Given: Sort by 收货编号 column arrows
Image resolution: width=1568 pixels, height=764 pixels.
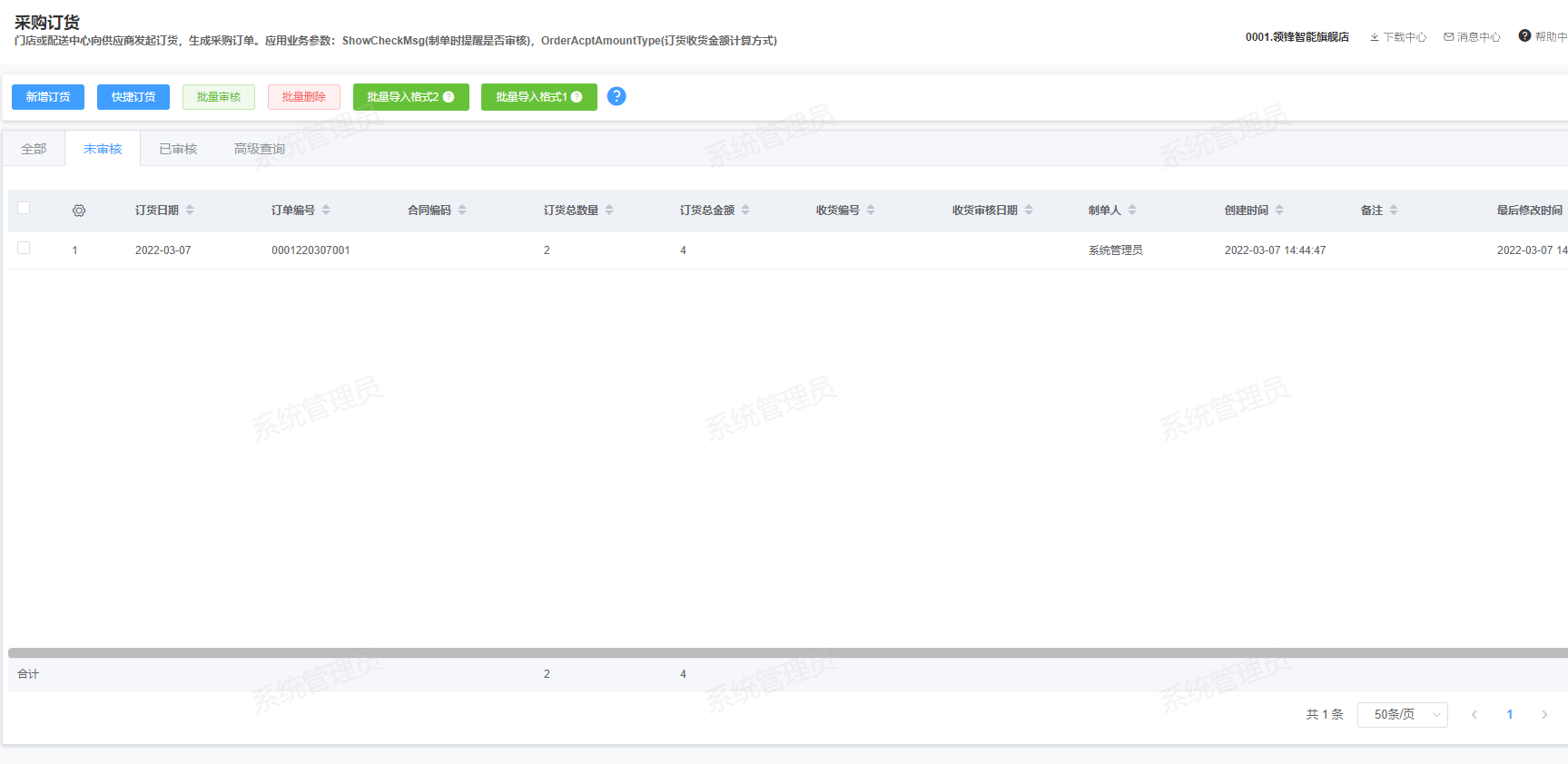Looking at the screenshot, I should [871, 210].
